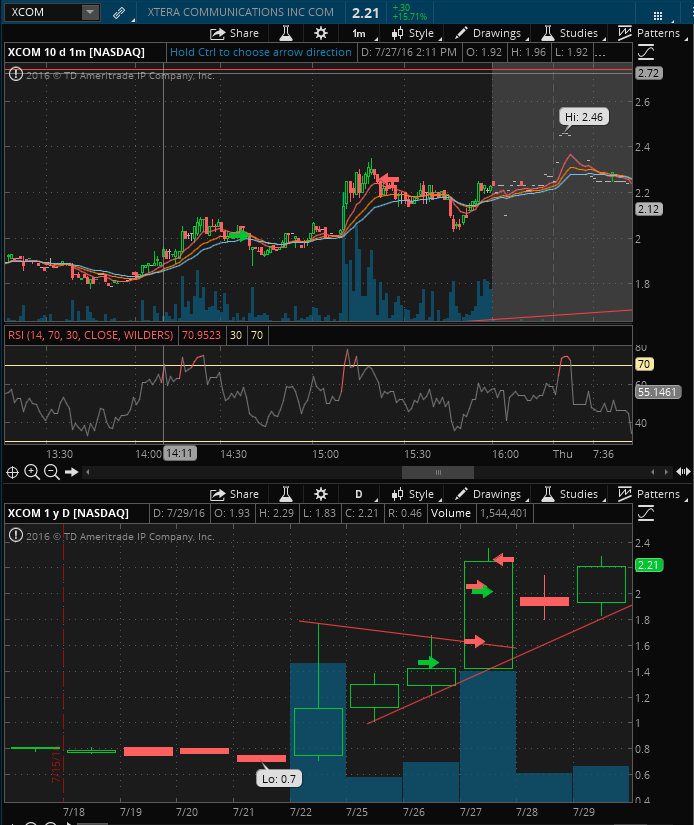Click the info icon on the lower chart

[16, 536]
